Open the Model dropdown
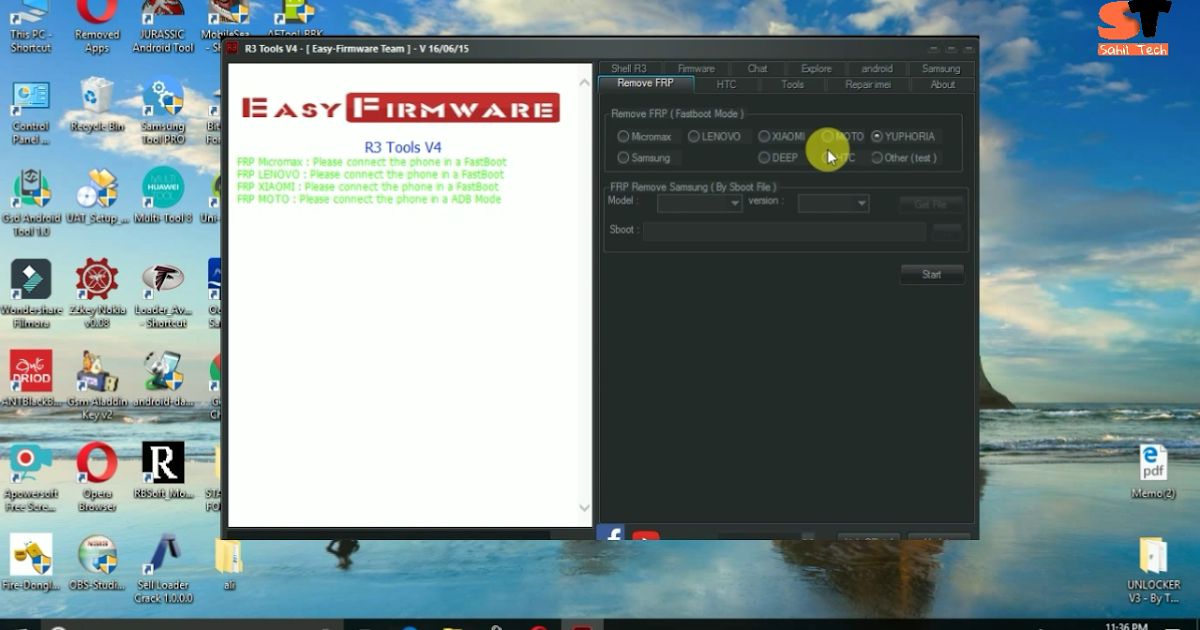The width and height of the screenshot is (1200, 630). [x=697, y=202]
